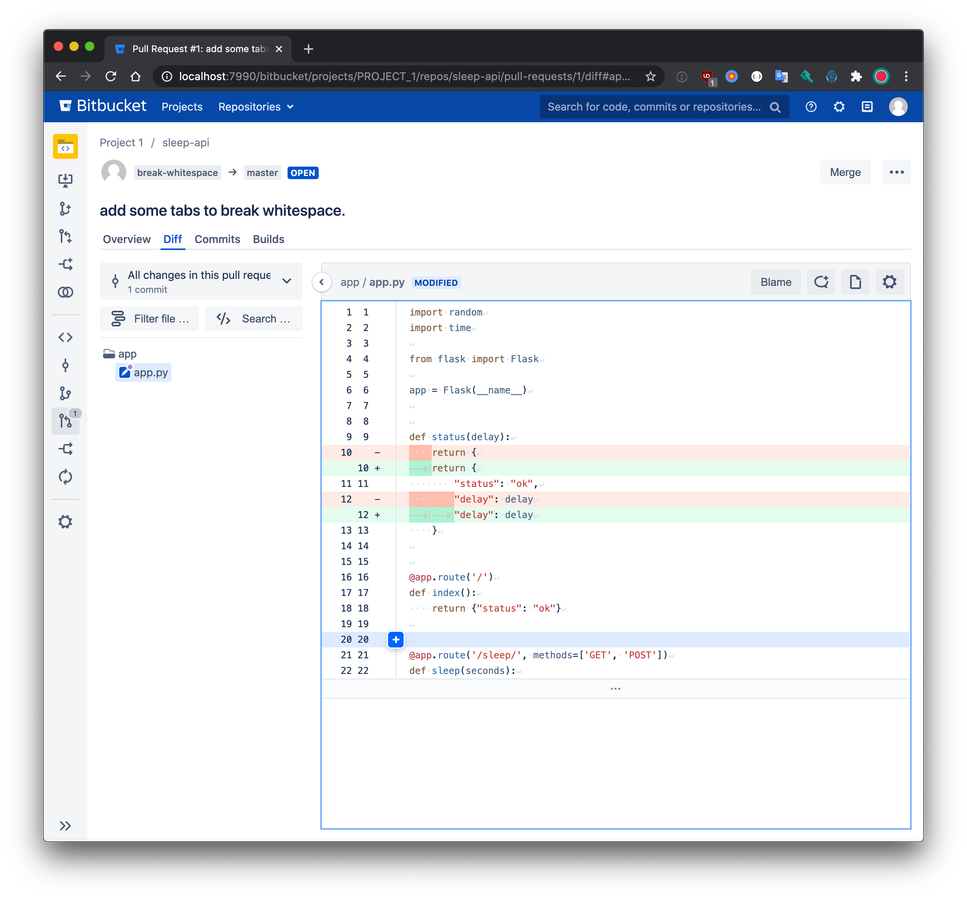Open diff view settings gear
Image resolution: width=967 pixels, height=899 pixels.
pyautogui.click(x=889, y=282)
